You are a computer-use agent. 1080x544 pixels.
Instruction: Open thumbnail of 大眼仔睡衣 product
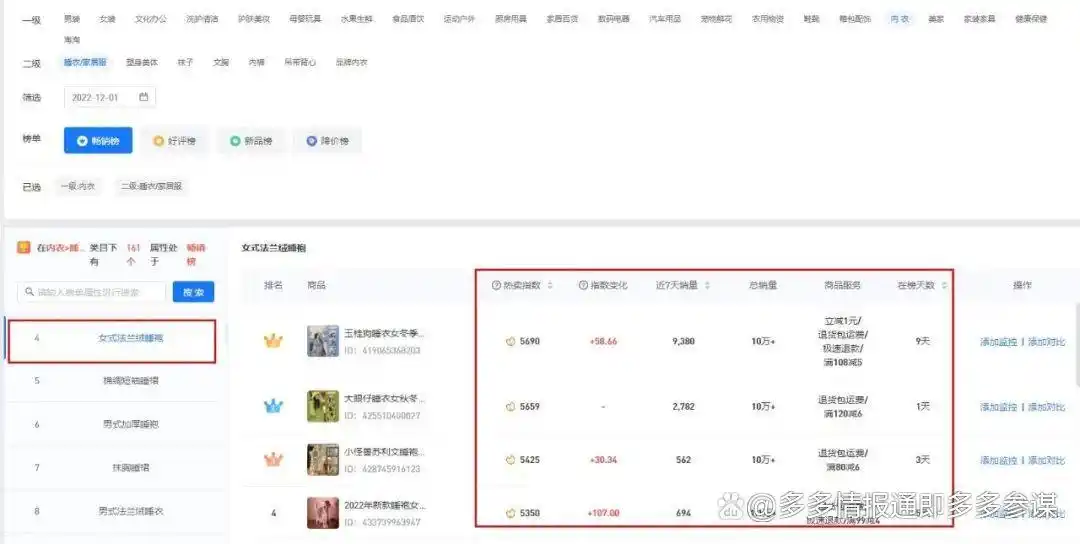pos(323,406)
